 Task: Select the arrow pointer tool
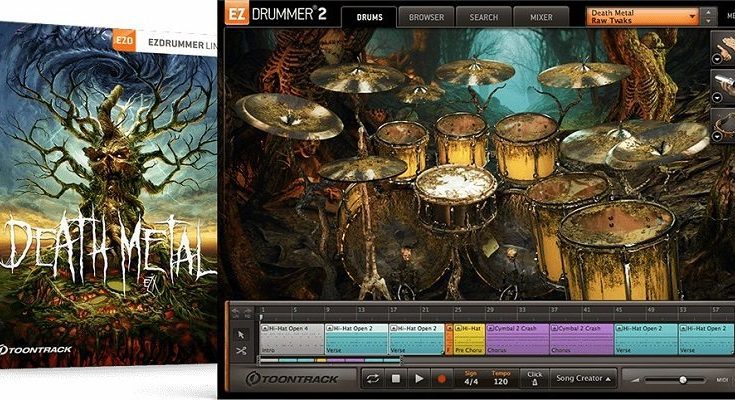click(x=241, y=333)
